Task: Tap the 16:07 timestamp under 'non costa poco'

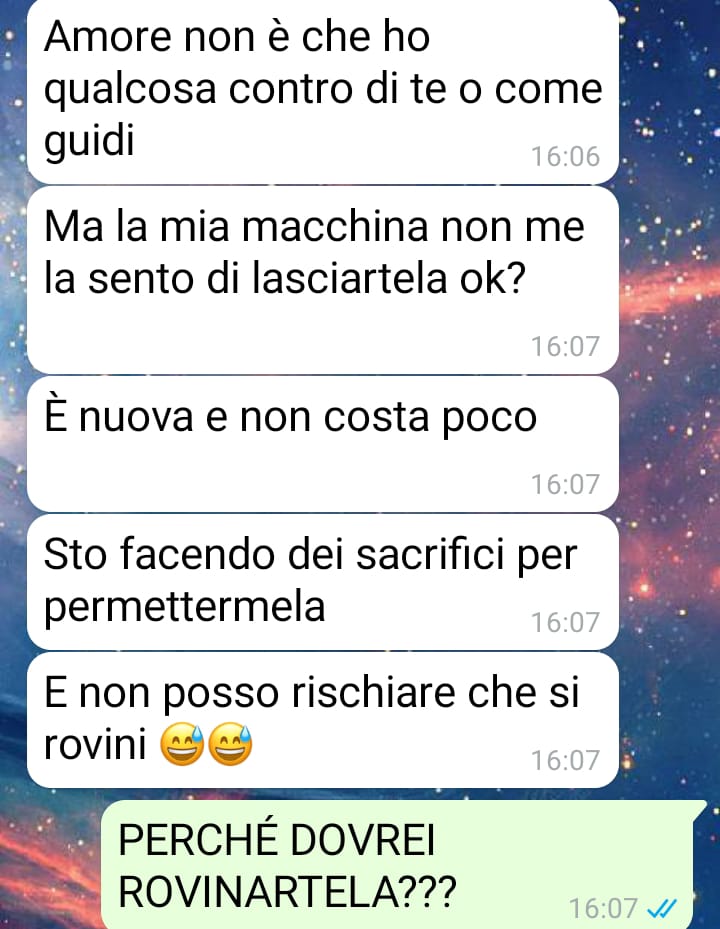Action: click(x=565, y=484)
